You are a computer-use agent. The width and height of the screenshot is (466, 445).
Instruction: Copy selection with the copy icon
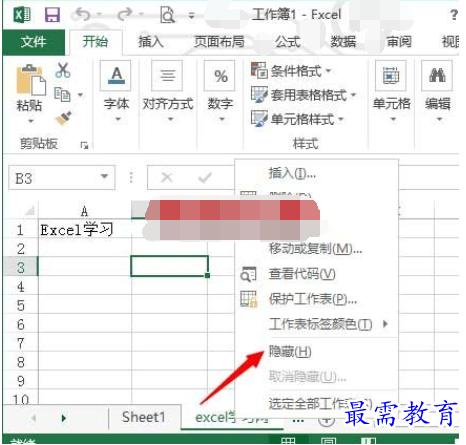click(x=62, y=94)
